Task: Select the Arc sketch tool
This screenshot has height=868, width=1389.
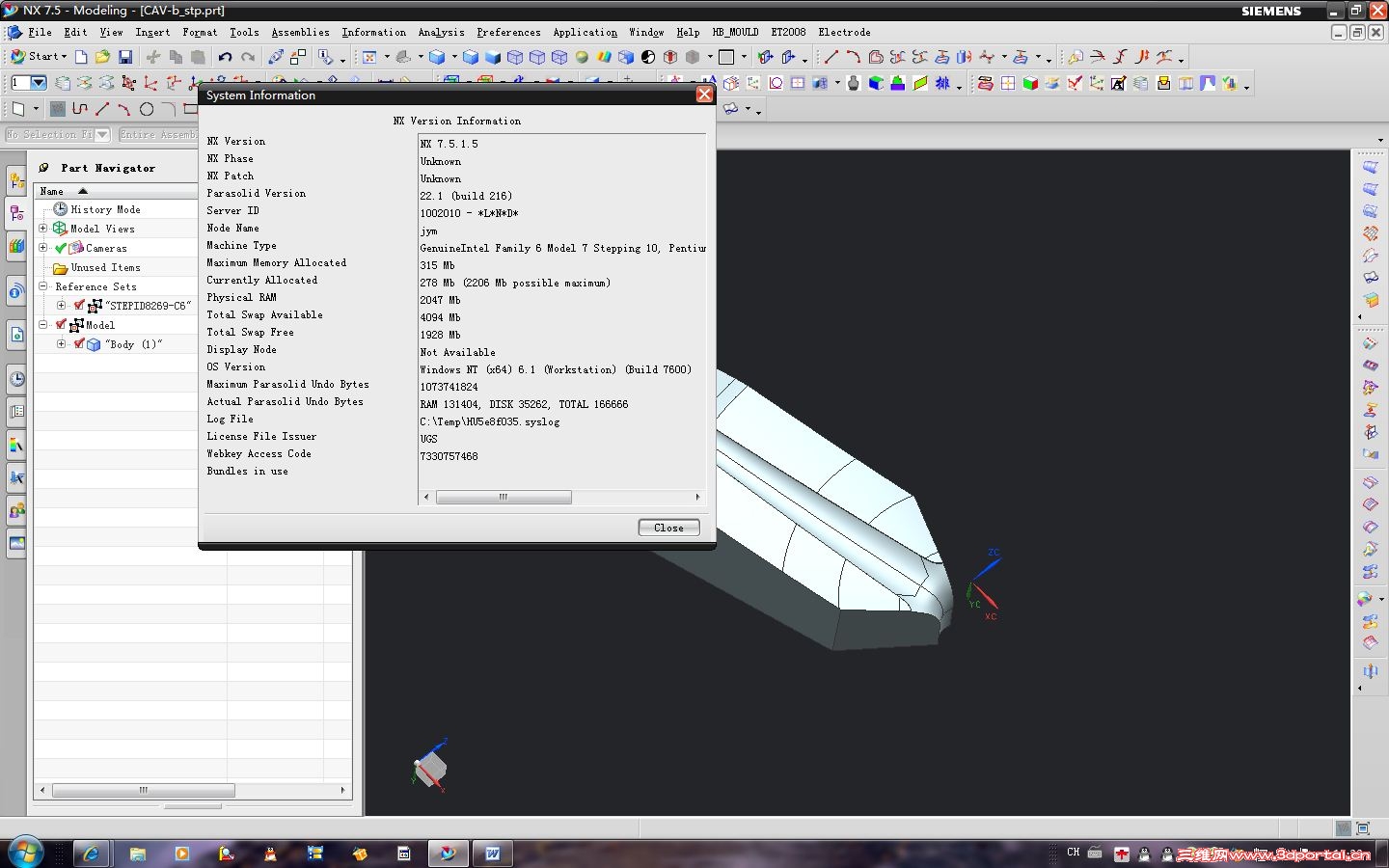Action: (123, 109)
